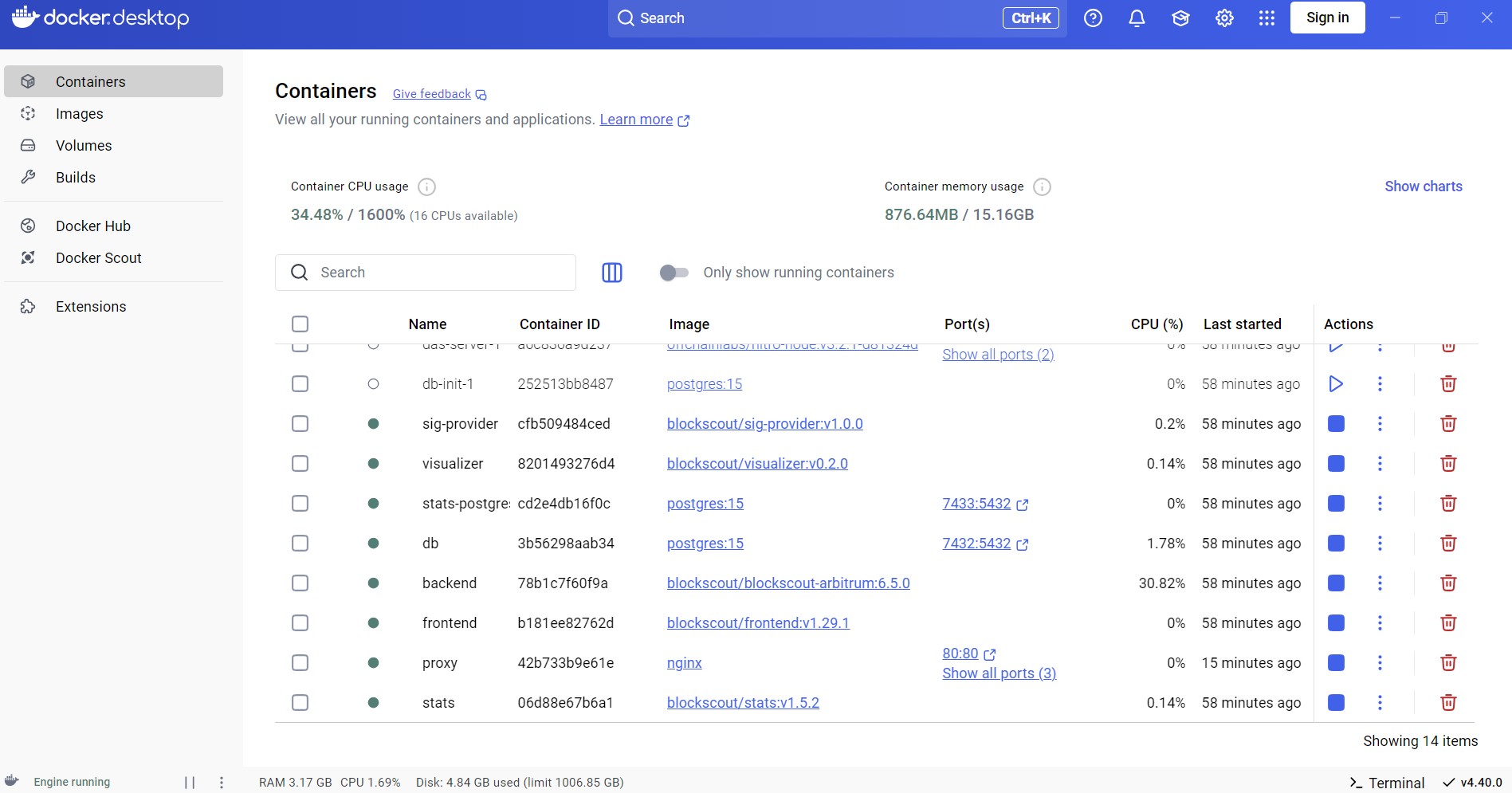Open more actions for stats-postgres
The width and height of the screenshot is (1512, 793).
(x=1380, y=504)
